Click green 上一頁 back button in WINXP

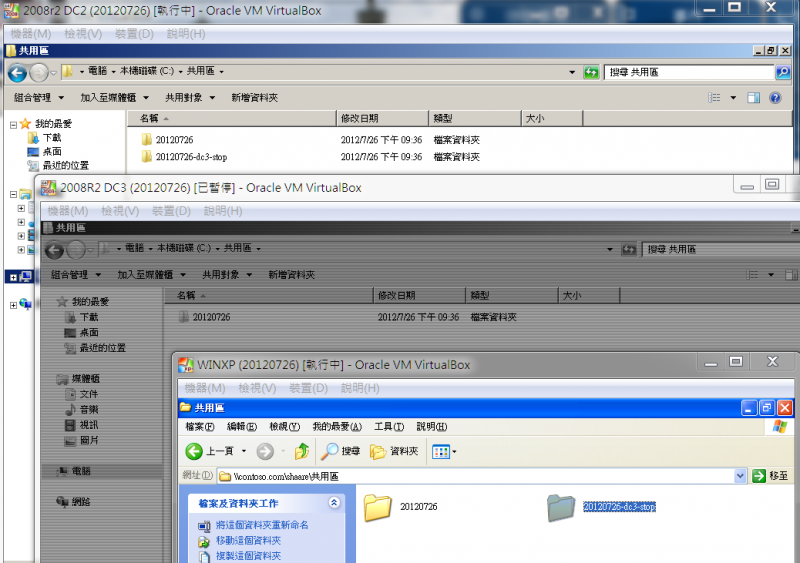point(209,451)
